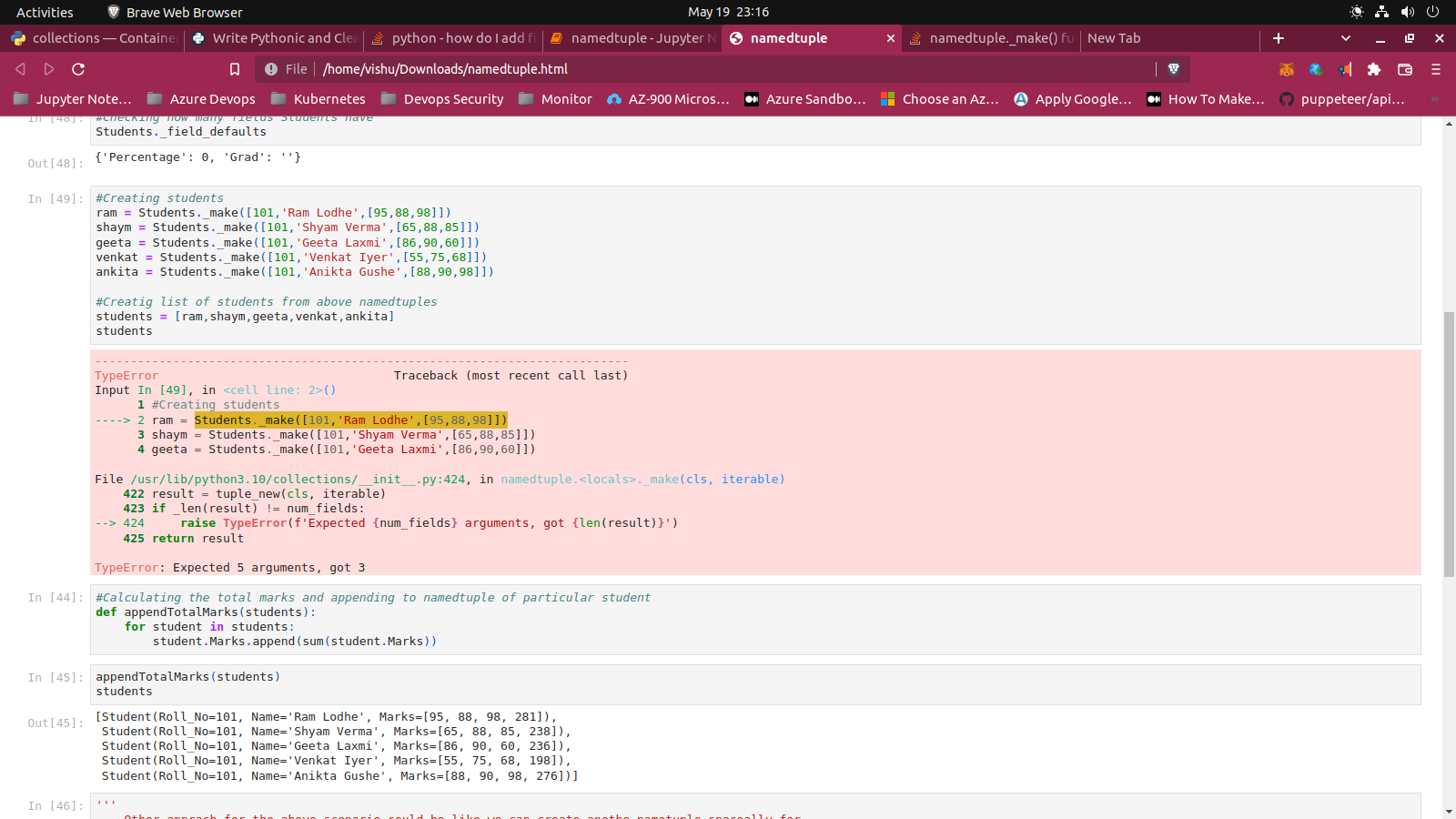Expand the tab search dropdown chevron
This screenshot has height=819, width=1456.
pos(1346,38)
